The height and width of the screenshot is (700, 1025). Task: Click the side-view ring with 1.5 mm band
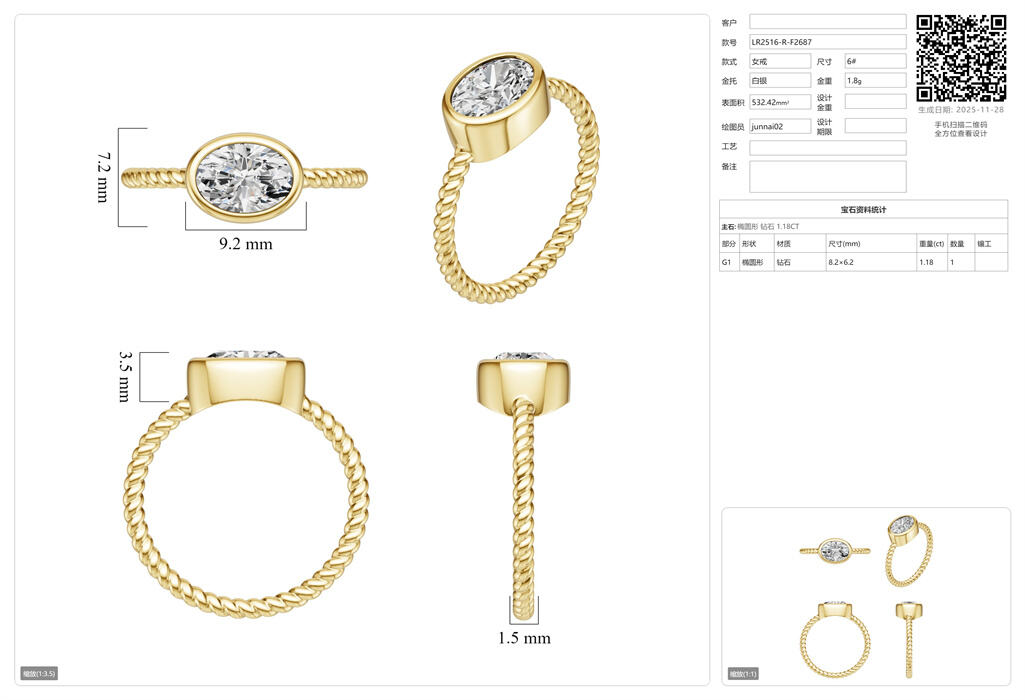(x=523, y=480)
